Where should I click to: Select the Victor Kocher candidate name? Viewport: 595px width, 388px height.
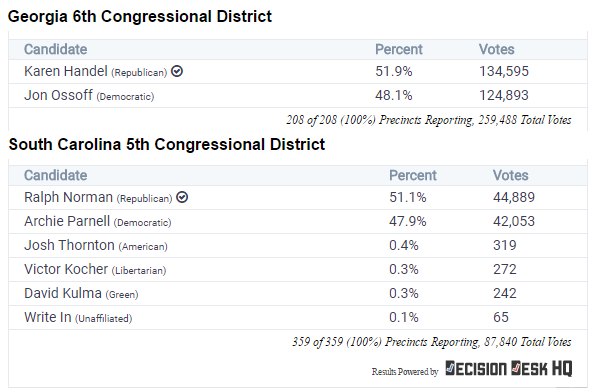[x=66, y=269]
